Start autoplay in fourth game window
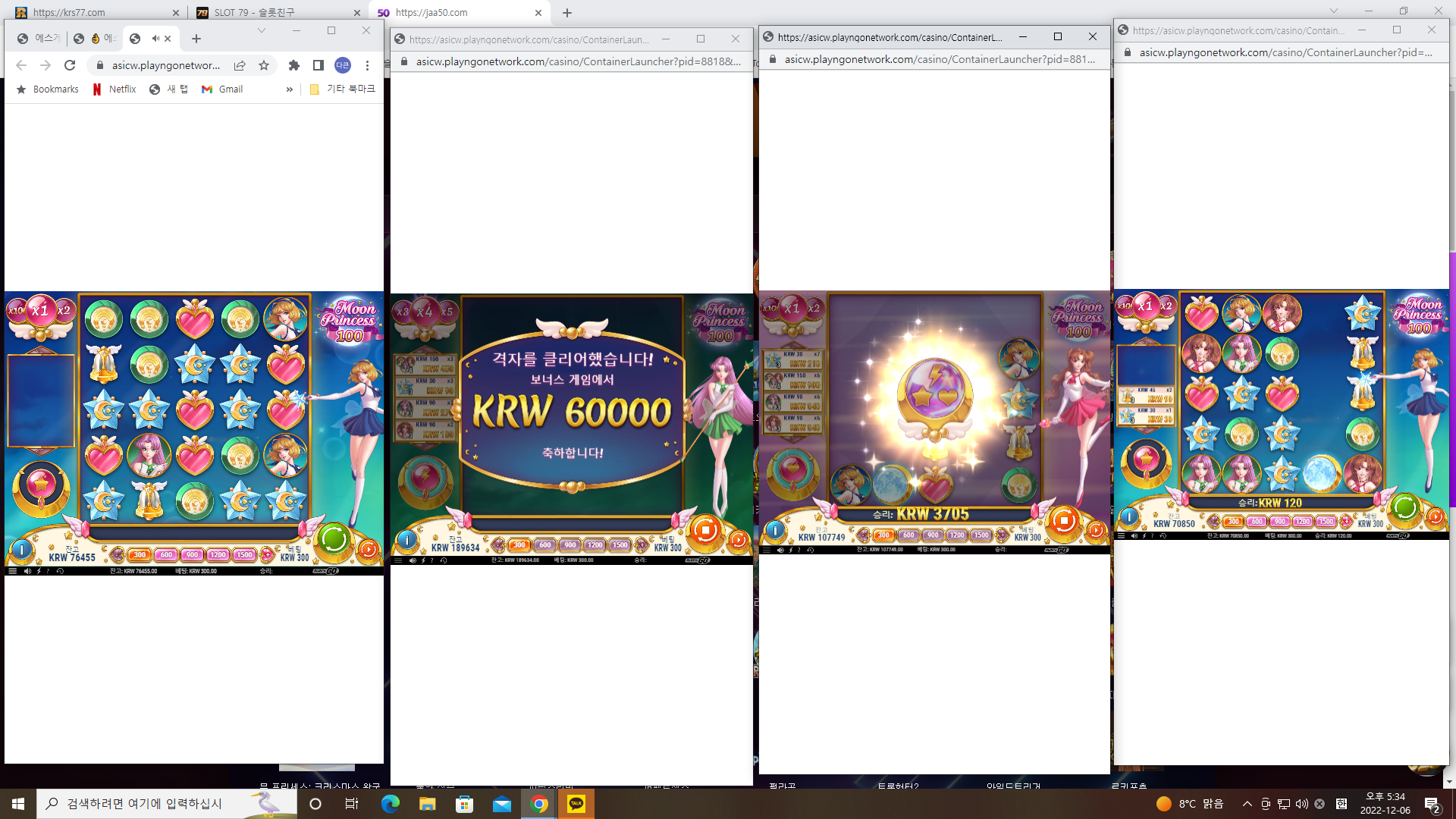This screenshot has width=1456, height=819. tap(1436, 516)
